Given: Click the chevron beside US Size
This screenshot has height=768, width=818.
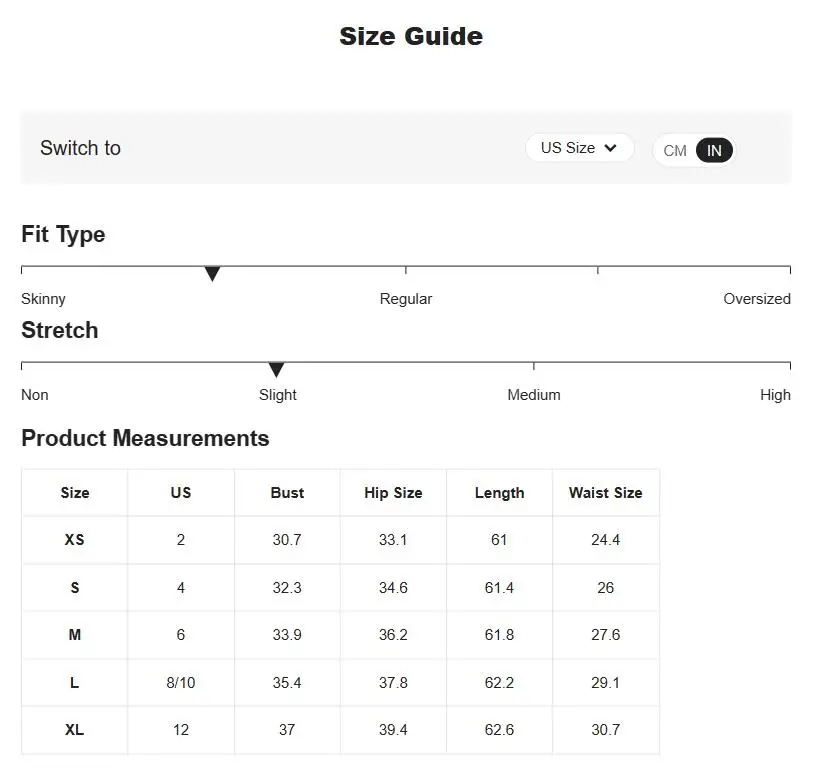Looking at the screenshot, I should [610, 148].
